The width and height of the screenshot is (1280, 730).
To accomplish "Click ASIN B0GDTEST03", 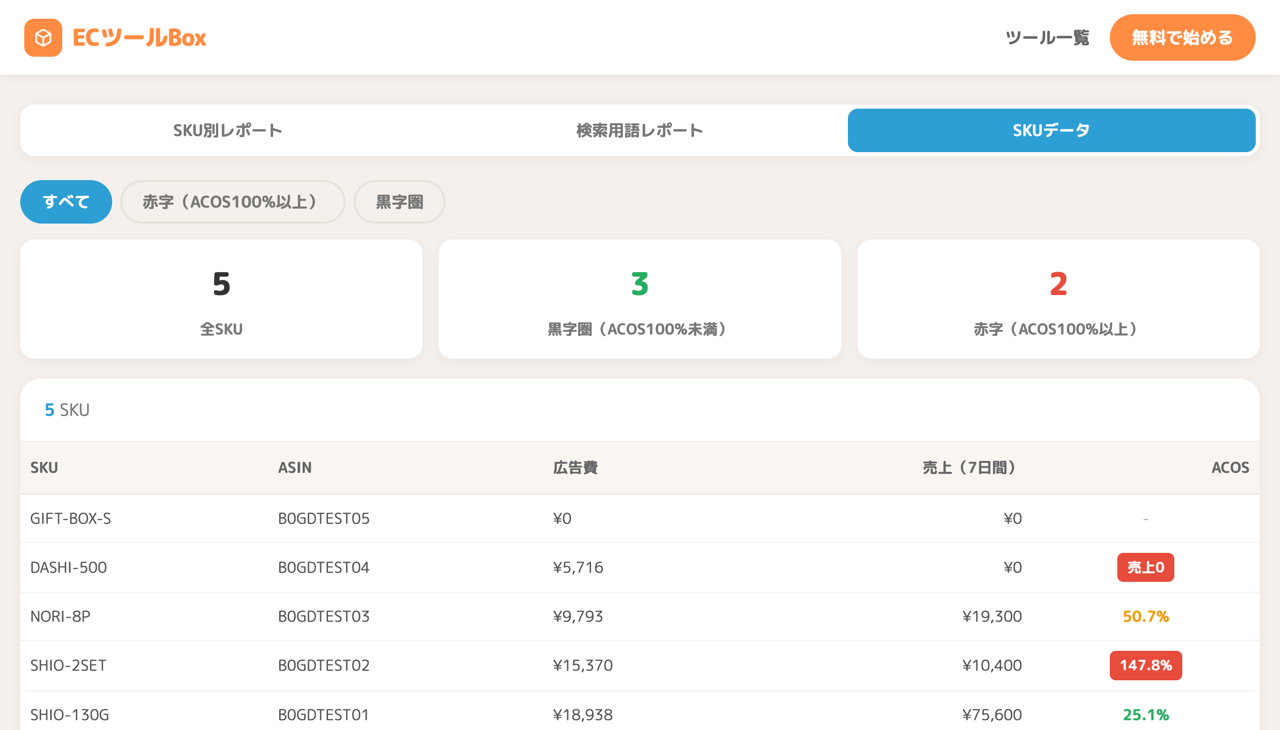I will tap(324, 617).
